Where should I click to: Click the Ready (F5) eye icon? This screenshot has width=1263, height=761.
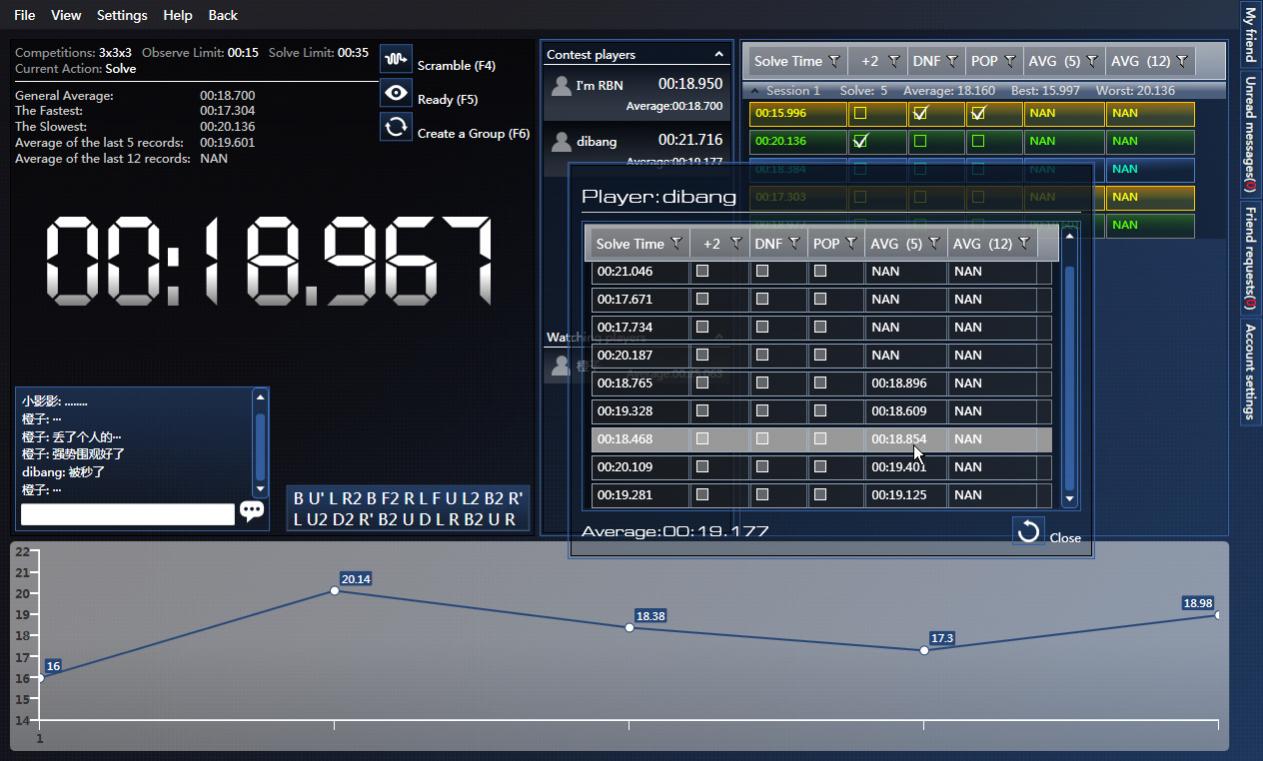coord(396,93)
